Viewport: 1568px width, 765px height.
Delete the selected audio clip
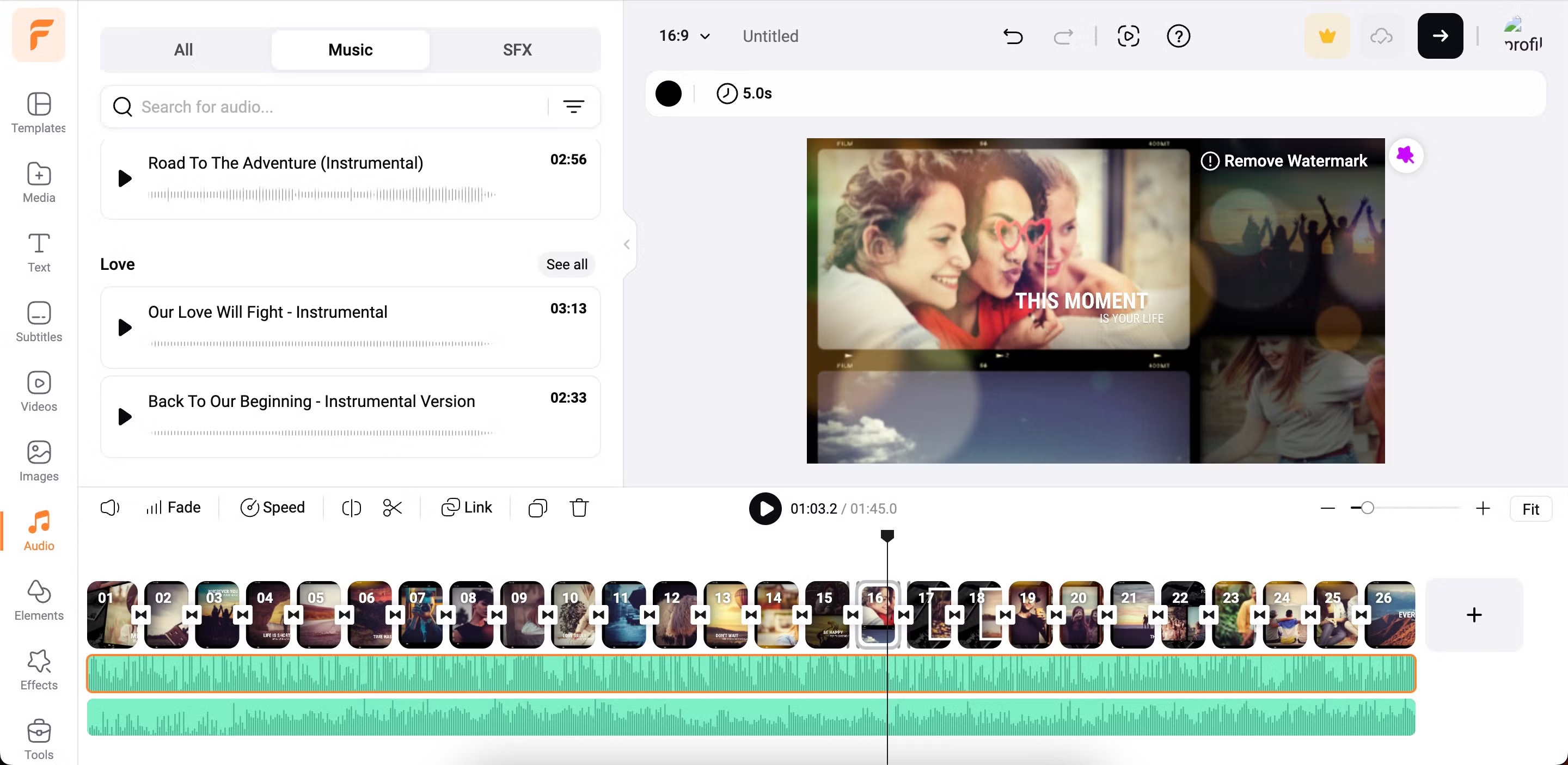[x=579, y=507]
